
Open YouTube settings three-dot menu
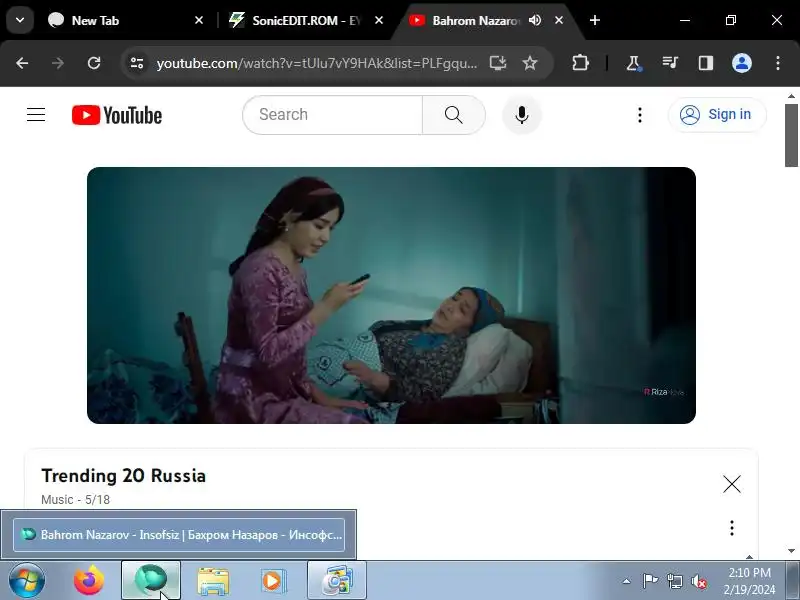(640, 115)
